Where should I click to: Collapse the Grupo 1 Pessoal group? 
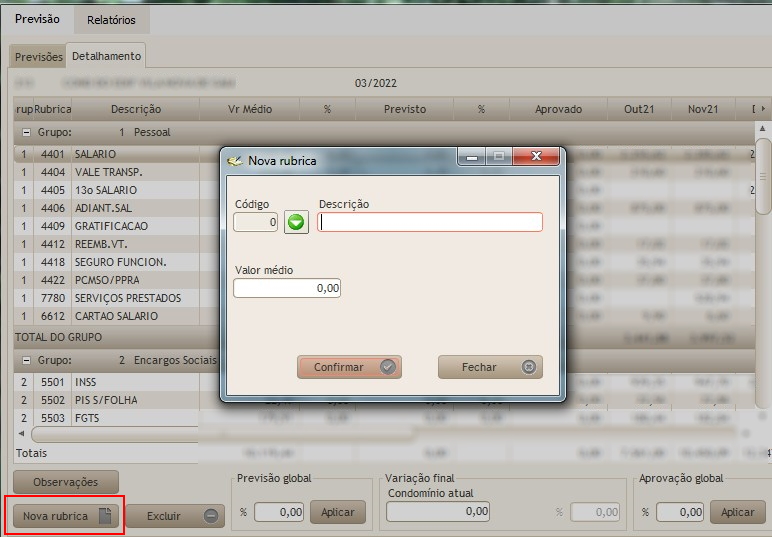coord(24,132)
